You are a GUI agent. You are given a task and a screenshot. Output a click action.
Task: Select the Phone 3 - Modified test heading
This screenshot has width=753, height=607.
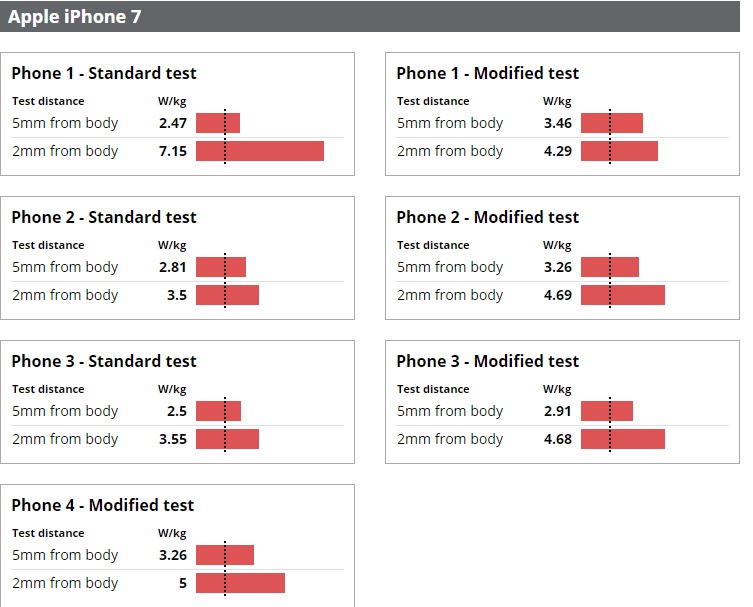click(487, 361)
